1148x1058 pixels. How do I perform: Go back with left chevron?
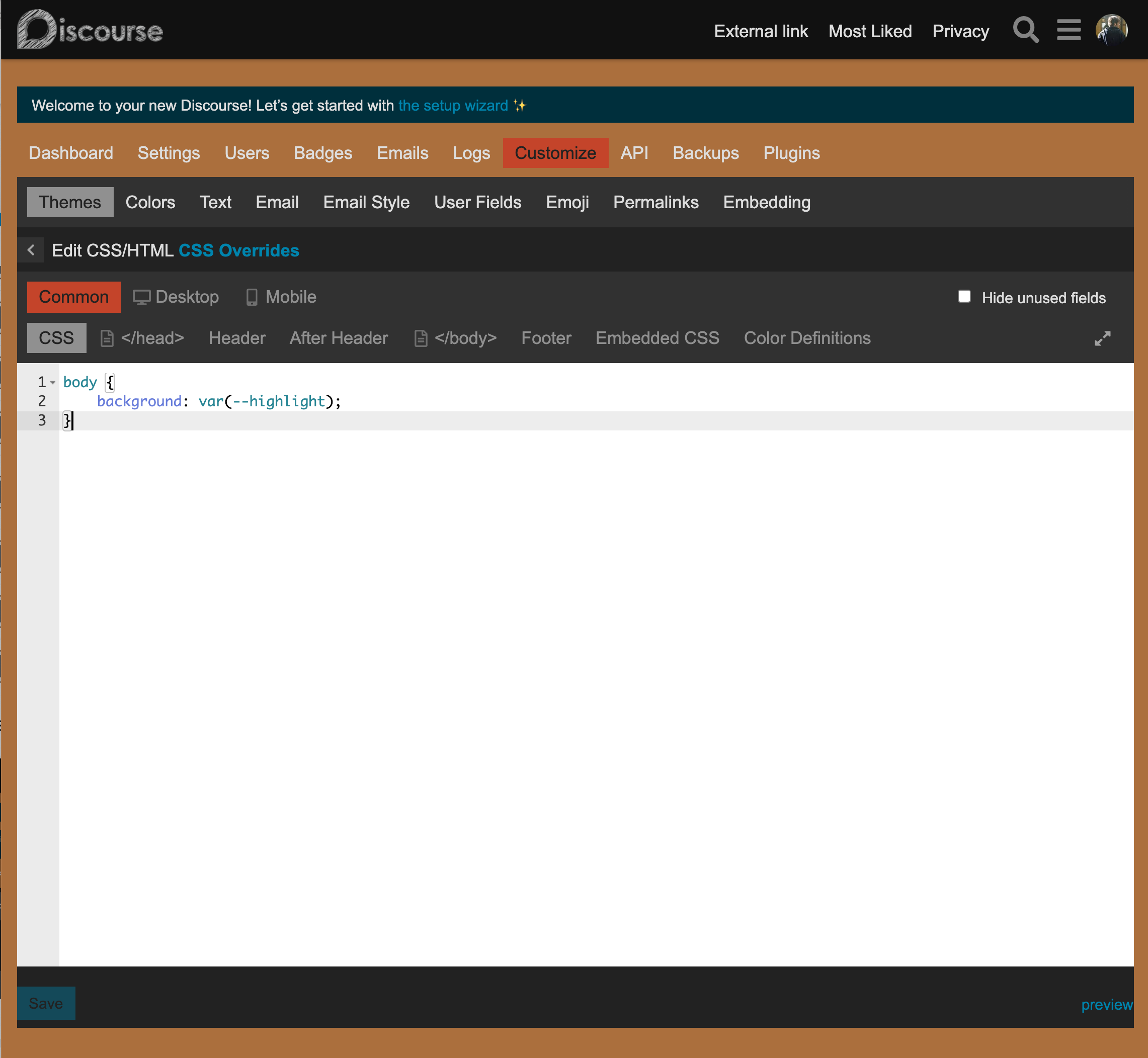point(31,250)
